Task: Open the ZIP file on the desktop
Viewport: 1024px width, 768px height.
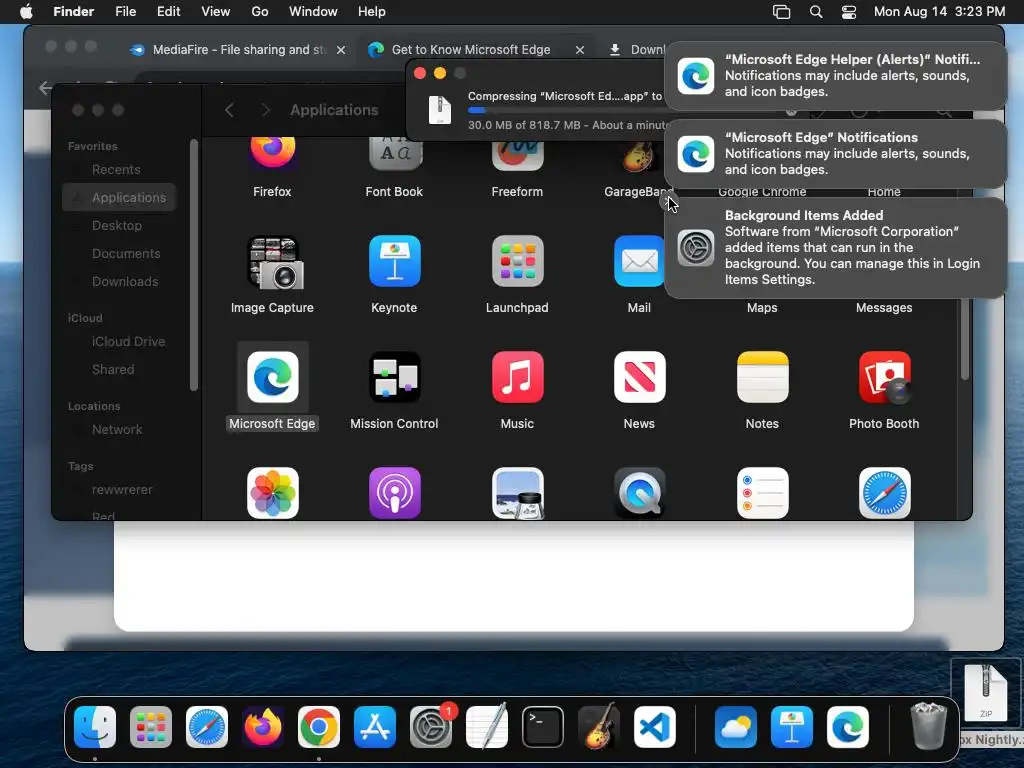Action: tap(986, 693)
